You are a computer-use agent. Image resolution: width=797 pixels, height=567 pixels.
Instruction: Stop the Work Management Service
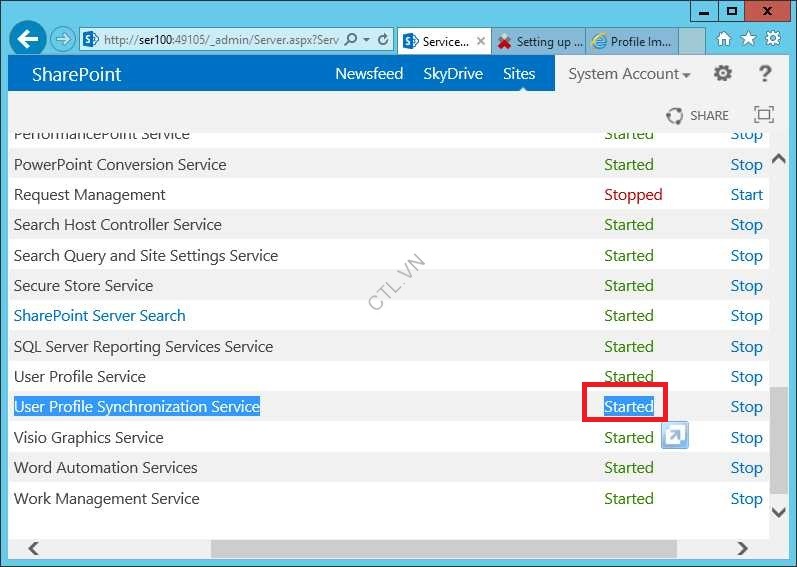[x=746, y=498]
